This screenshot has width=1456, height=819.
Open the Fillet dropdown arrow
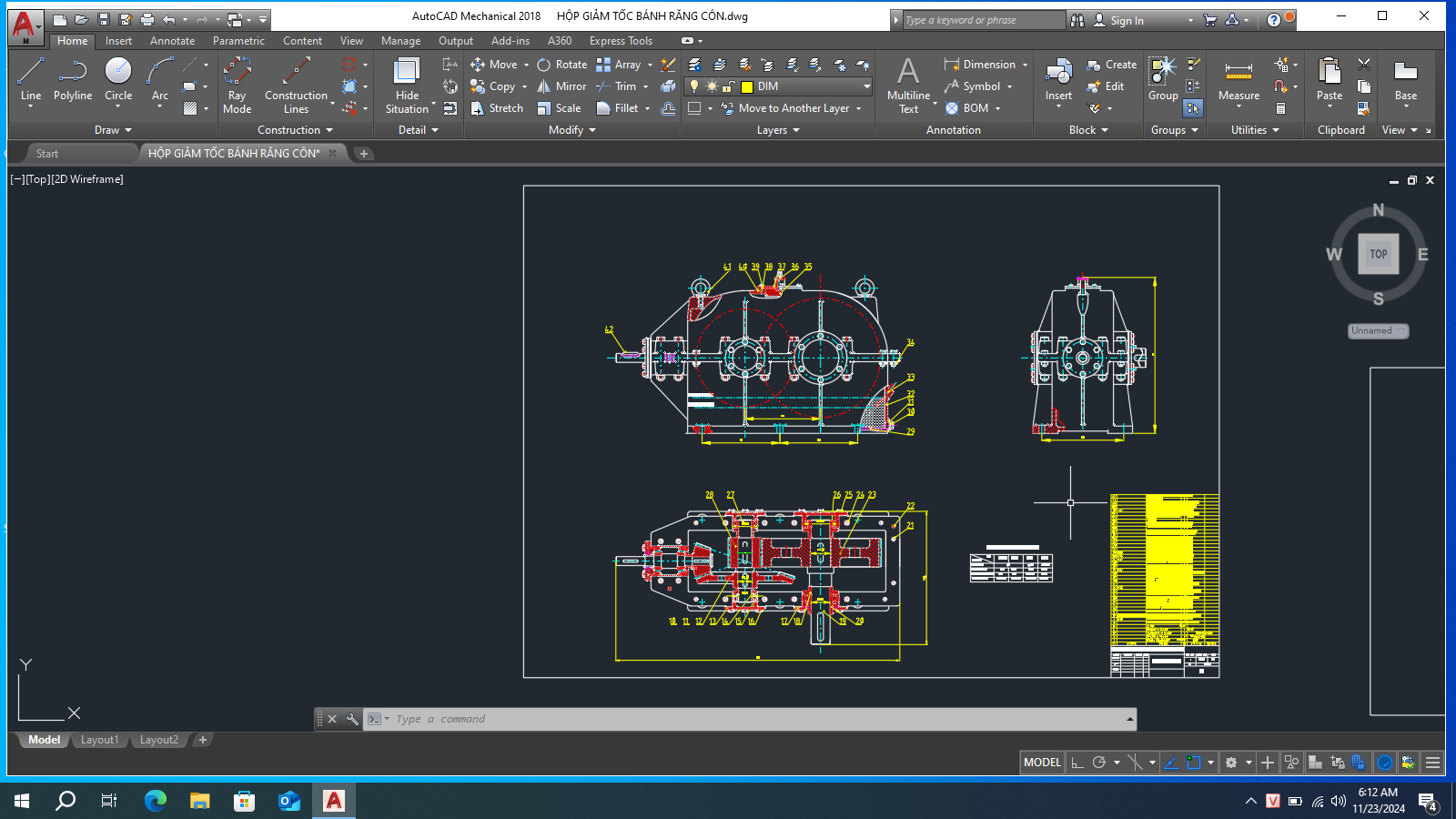coord(647,108)
